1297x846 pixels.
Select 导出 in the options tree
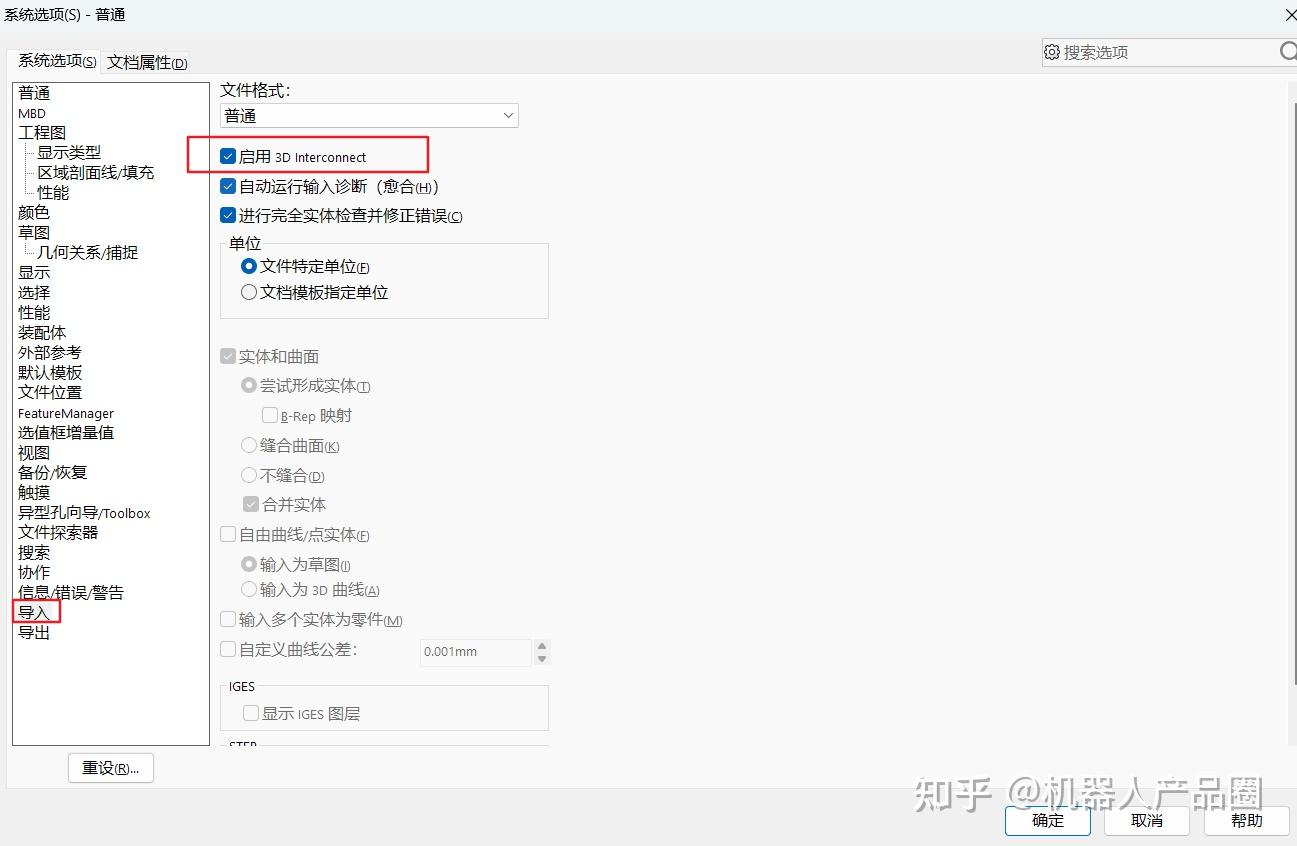click(x=33, y=632)
